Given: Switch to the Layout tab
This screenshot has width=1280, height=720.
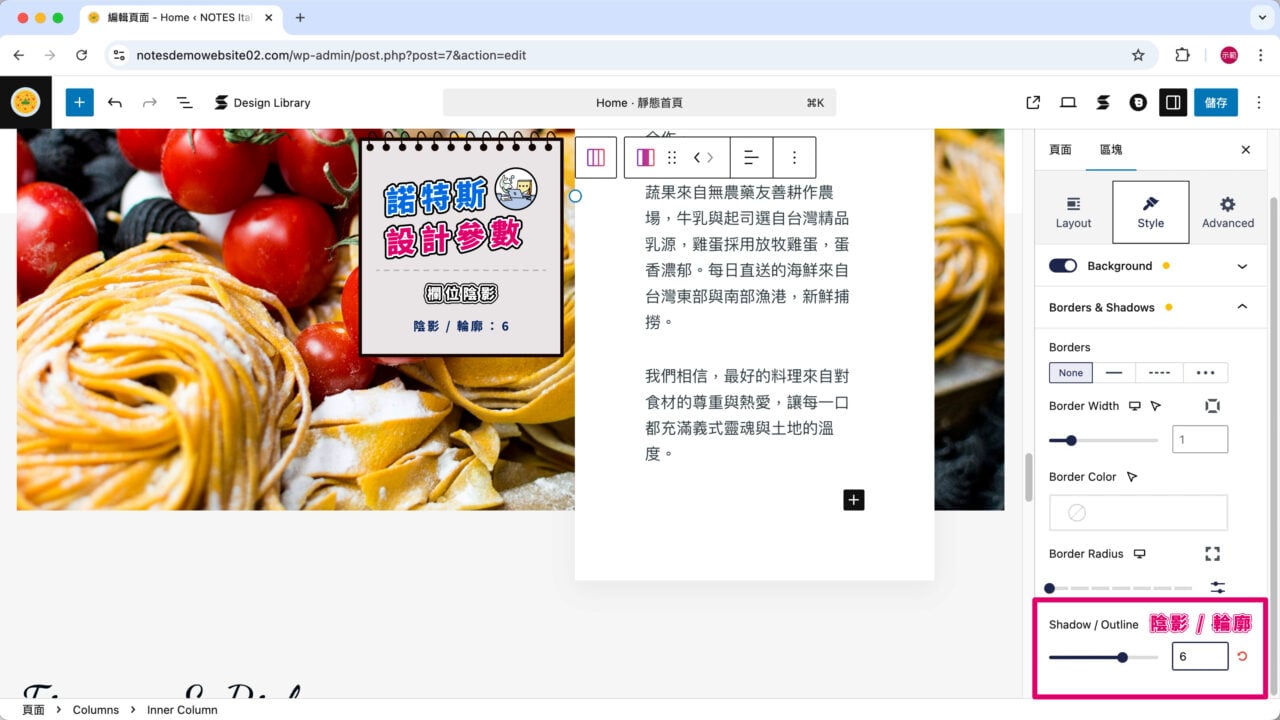Looking at the screenshot, I should 1072,212.
